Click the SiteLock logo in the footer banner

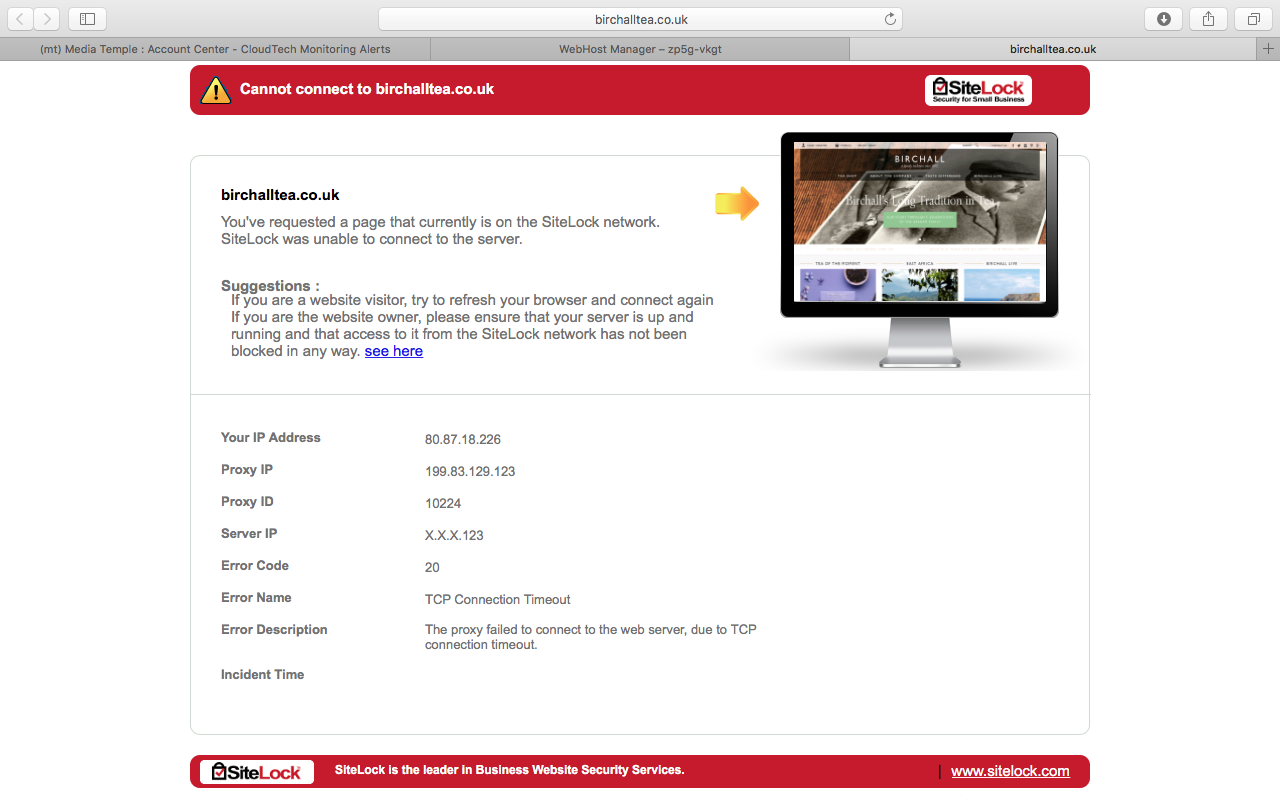(x=257, y=772)
